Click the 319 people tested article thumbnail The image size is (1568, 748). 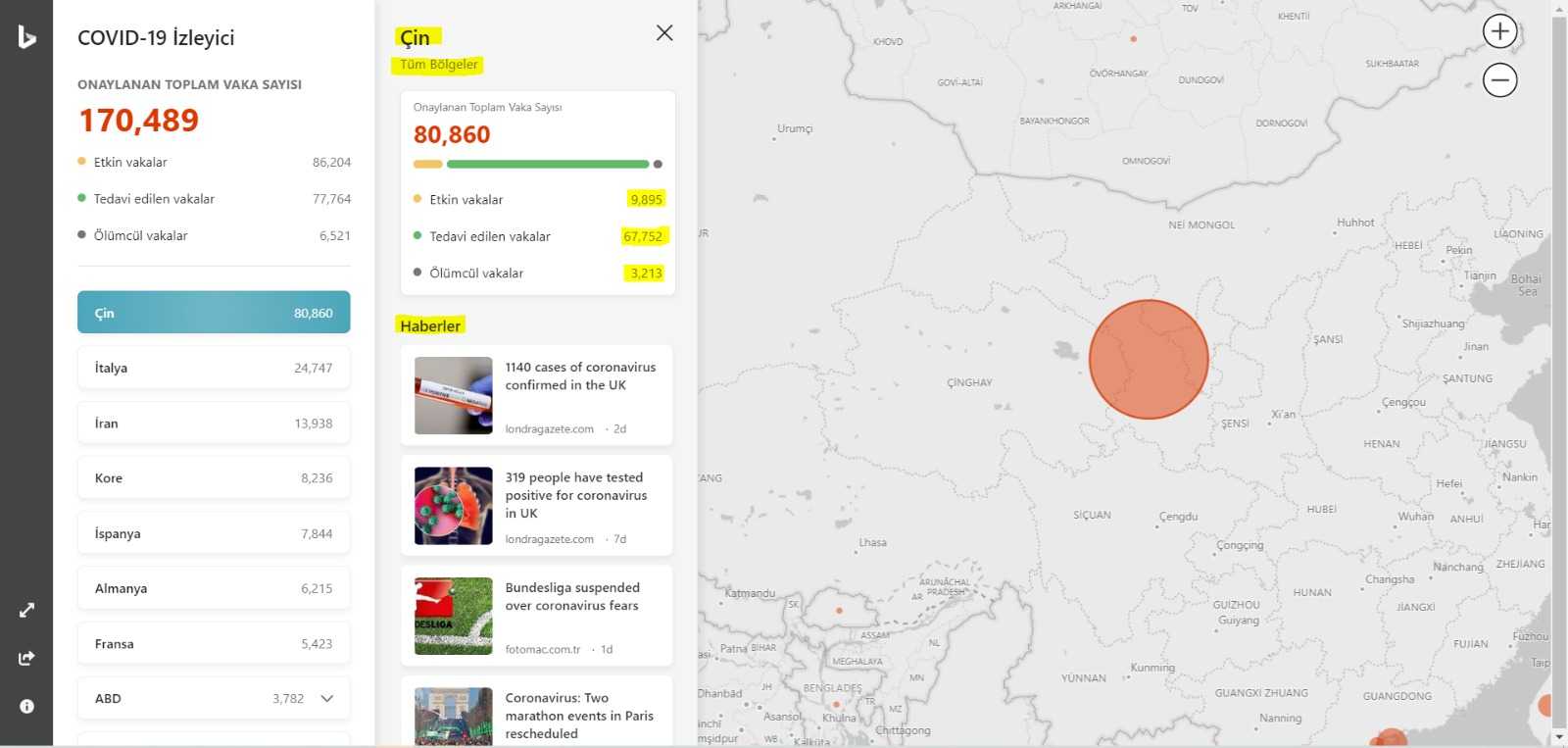click(x=453, y=506)
